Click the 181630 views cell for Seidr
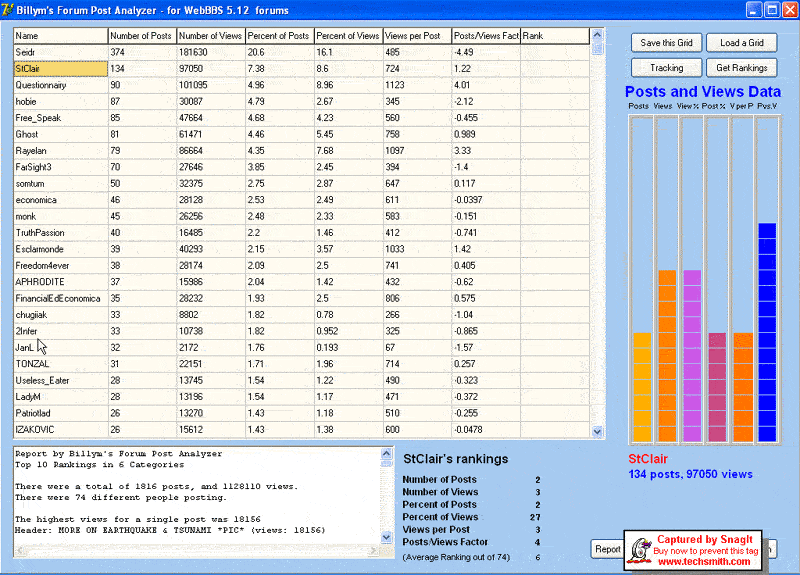The image size is (800, 575). pos(211,53)
